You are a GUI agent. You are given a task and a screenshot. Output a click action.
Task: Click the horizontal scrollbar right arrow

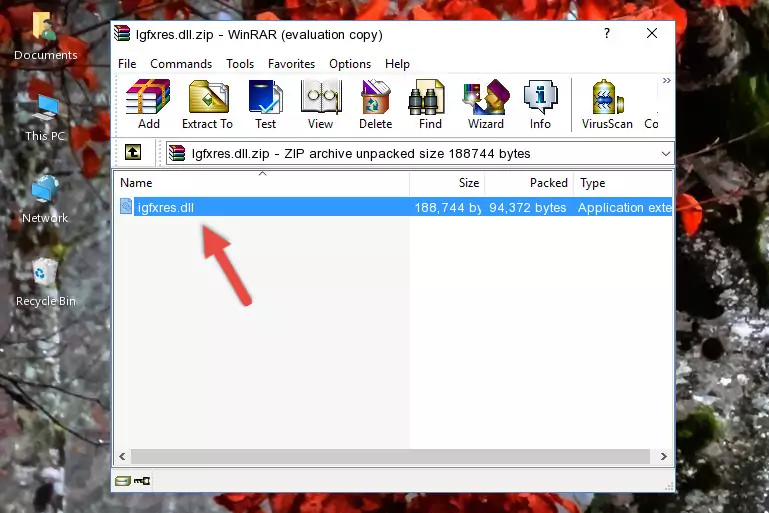pyautogui.click(x=664, y=457)
